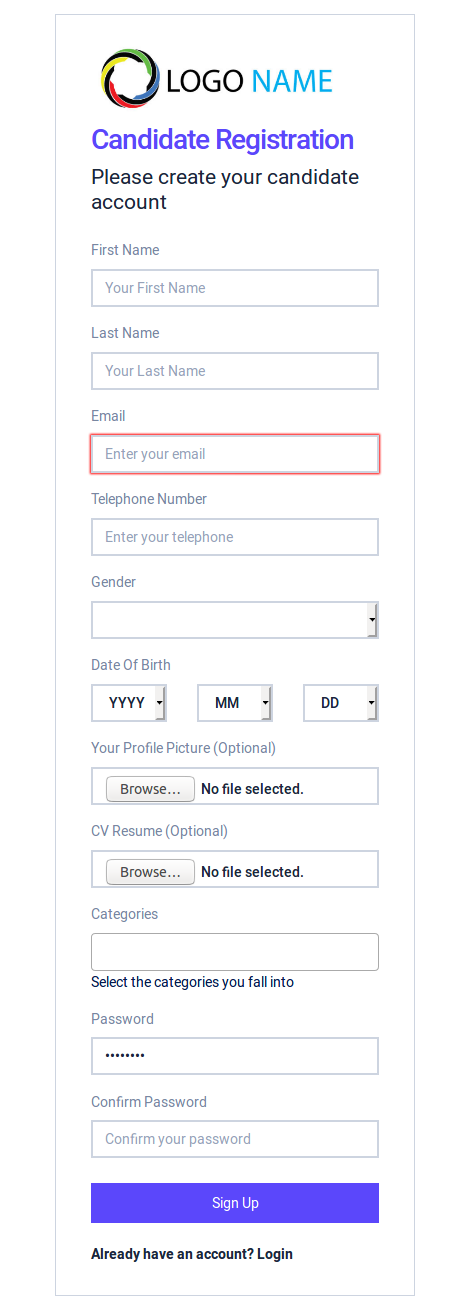Focus the Confirm Password field
The height and width of the screenshot is (1310, 474).
[x=235, y=1139]
